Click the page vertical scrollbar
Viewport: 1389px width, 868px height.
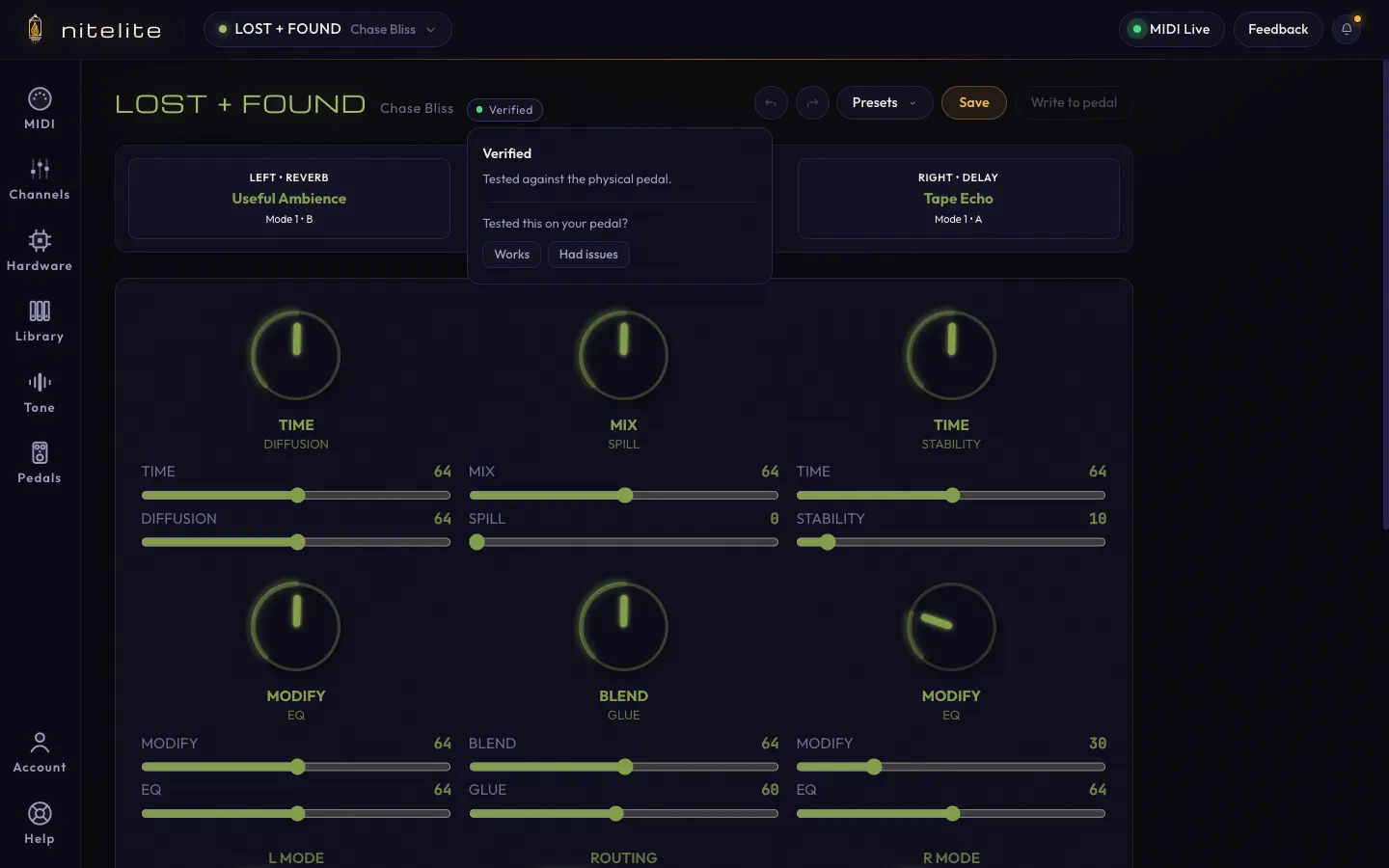point(1386,294)
